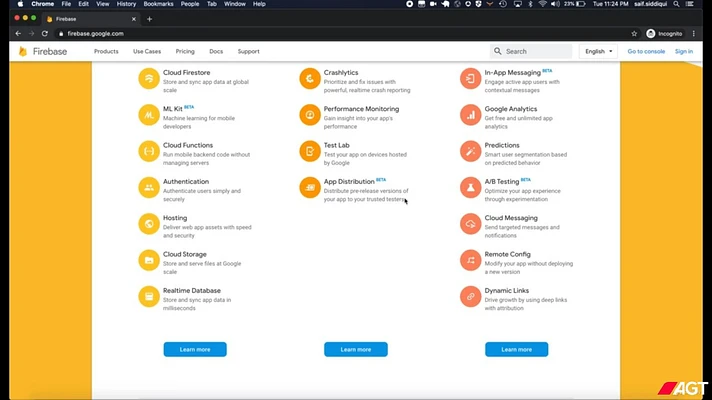Image resolution: width=712 pixels, height=400 pixels.
Task: Open the ML Kit icon
Action: click(x=149, y=115)
